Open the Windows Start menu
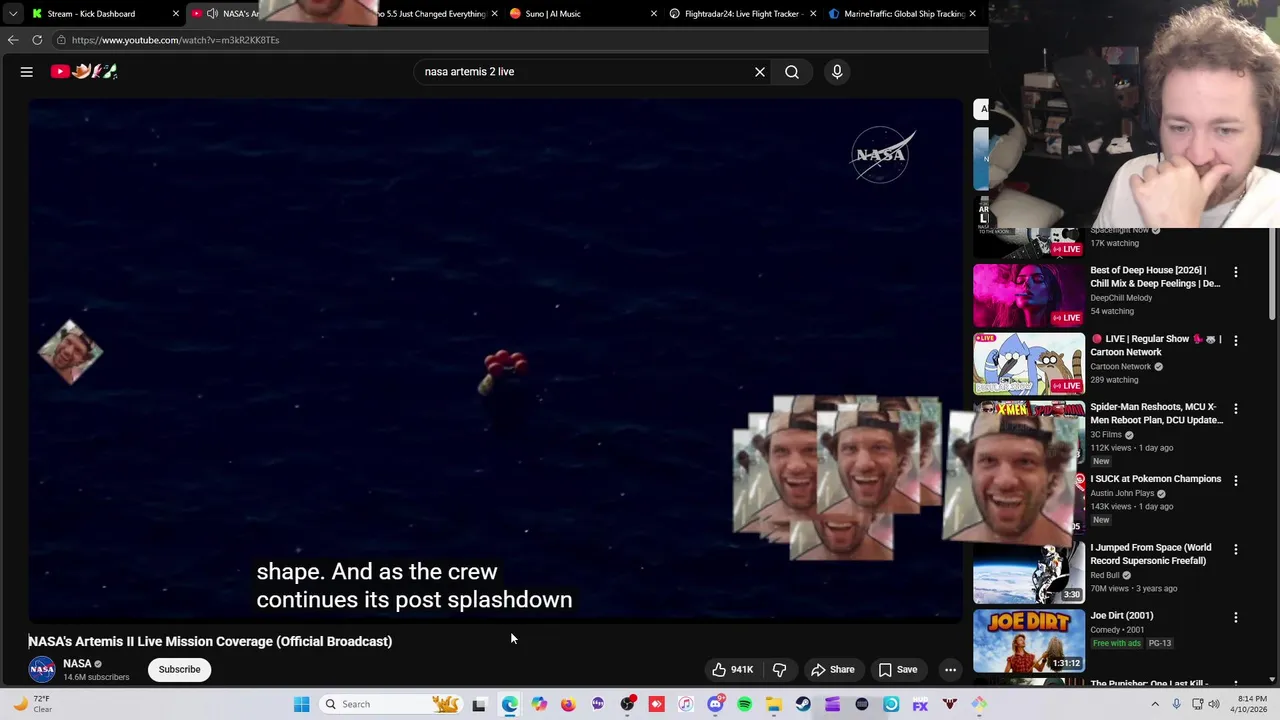The height and width of the screenshot is (720, 1280). (x=301, y=704)
